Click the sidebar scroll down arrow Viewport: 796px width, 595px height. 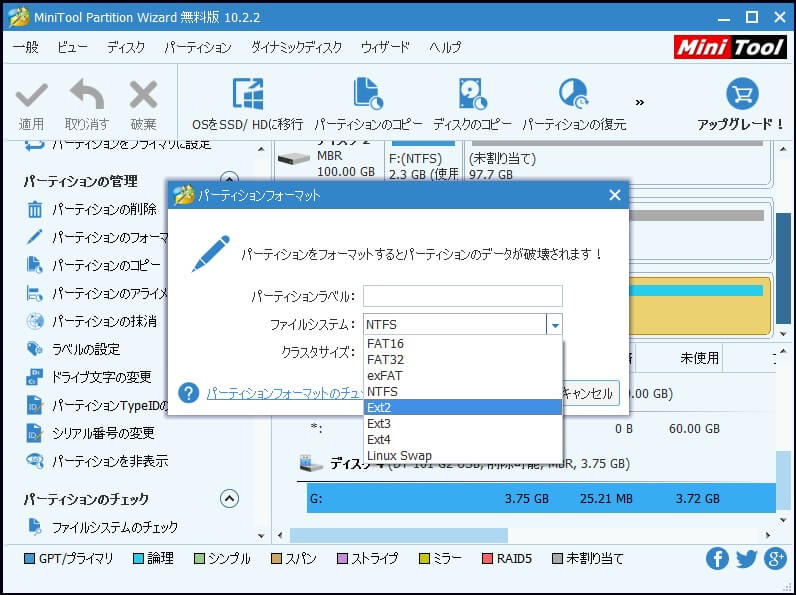click(x=261, y=535)
